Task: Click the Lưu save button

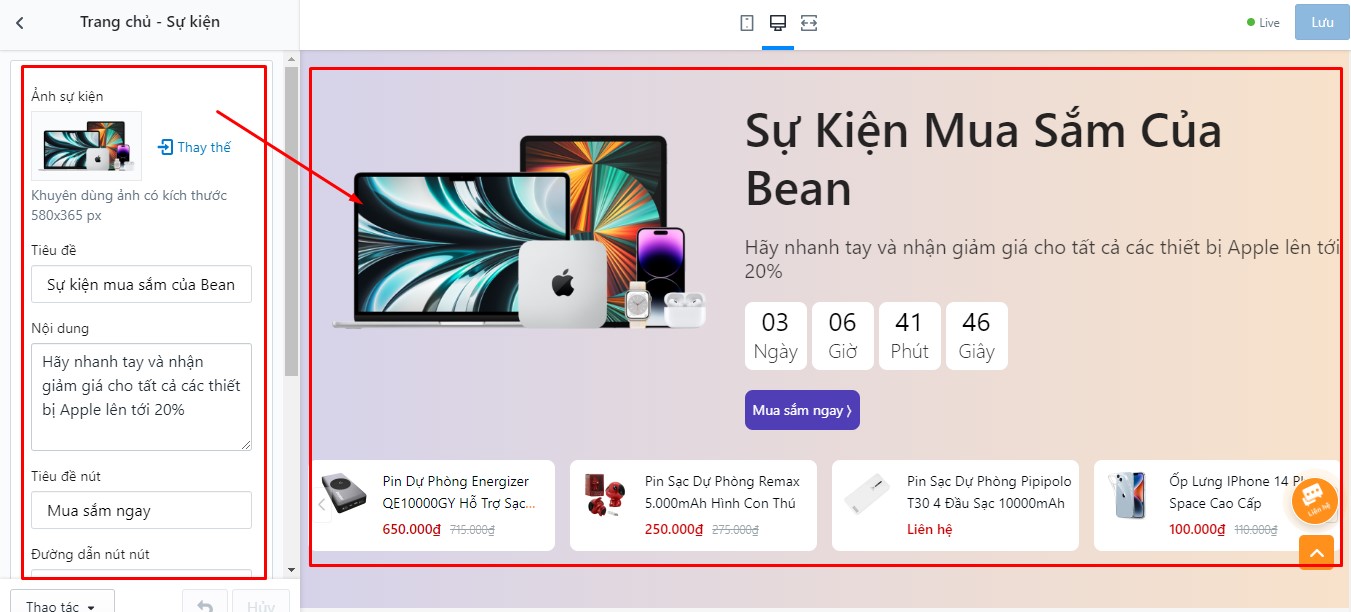Action: (x=1322, y=22)
